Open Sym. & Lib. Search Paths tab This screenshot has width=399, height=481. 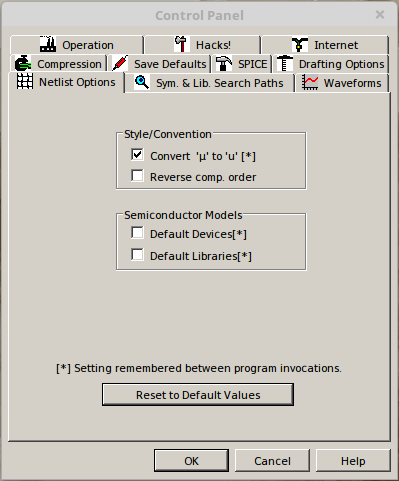click(x=209, y=83)
